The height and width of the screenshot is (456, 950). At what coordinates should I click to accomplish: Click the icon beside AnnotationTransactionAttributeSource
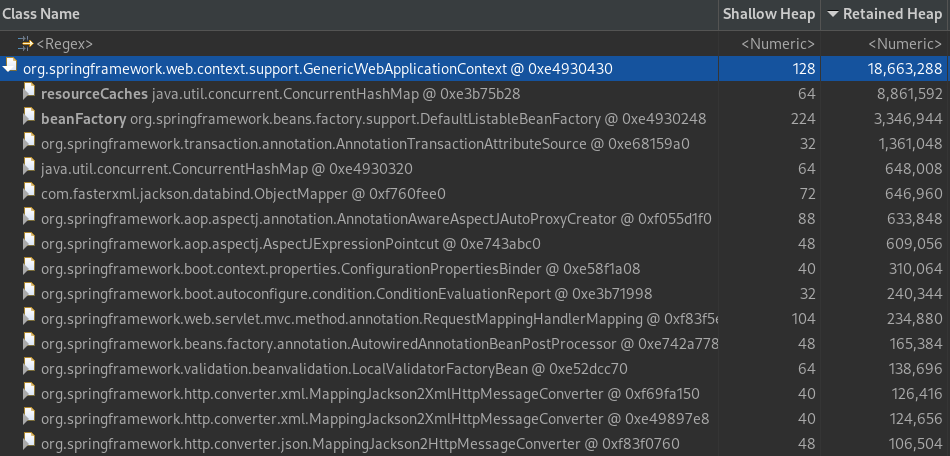pos(28,142)
